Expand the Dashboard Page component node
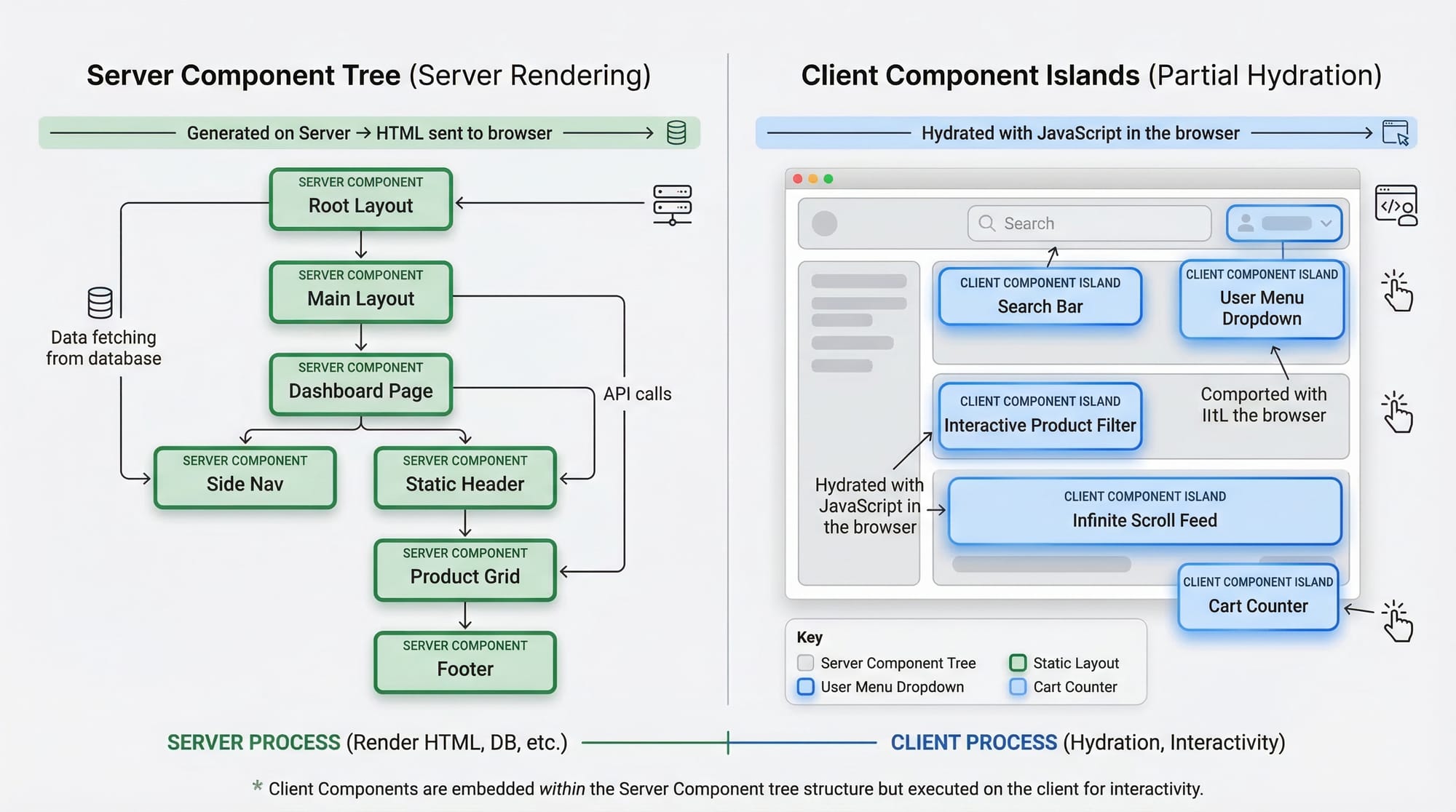 pos(360,383)
